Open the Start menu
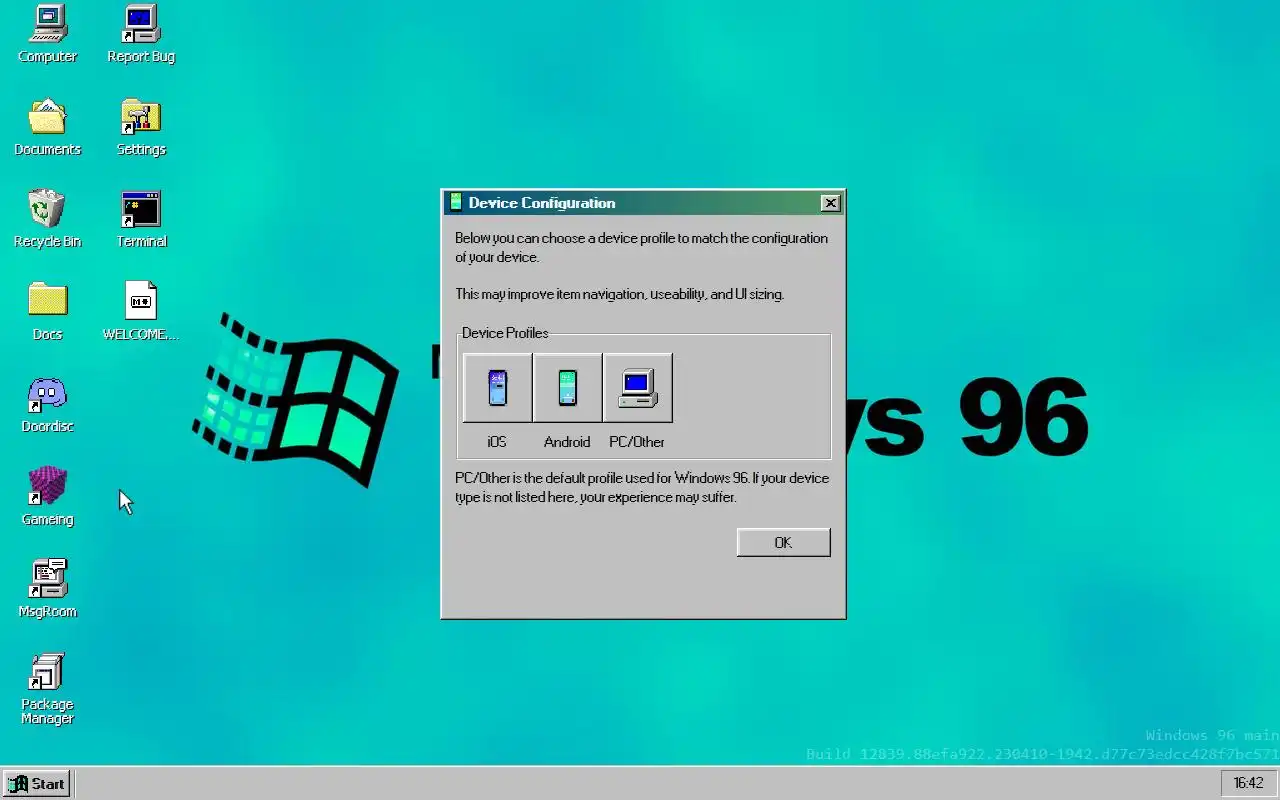The image size is (1280, 800). (x=37, y=783)
